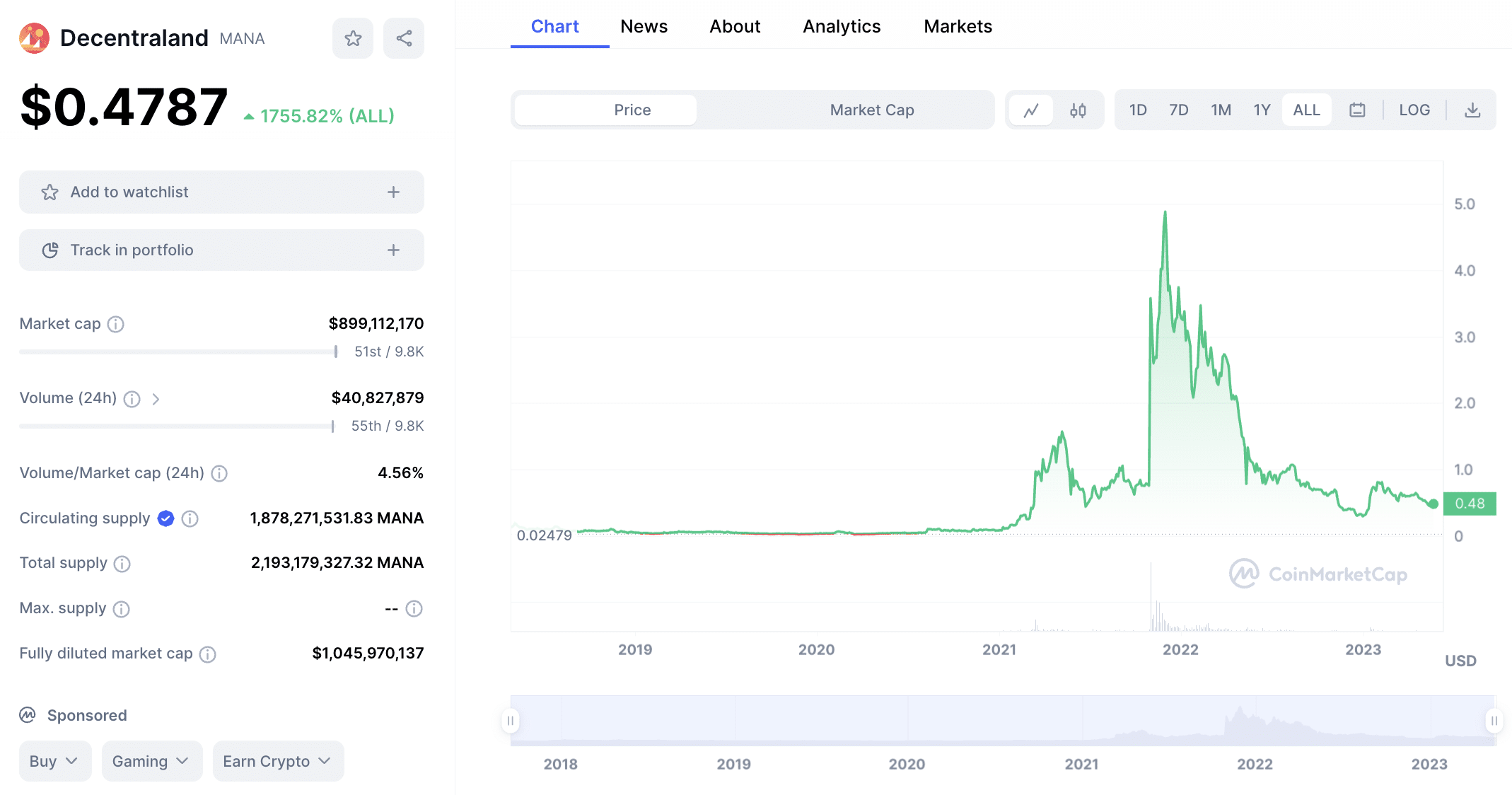Download chart data icon

(1472, 110)
